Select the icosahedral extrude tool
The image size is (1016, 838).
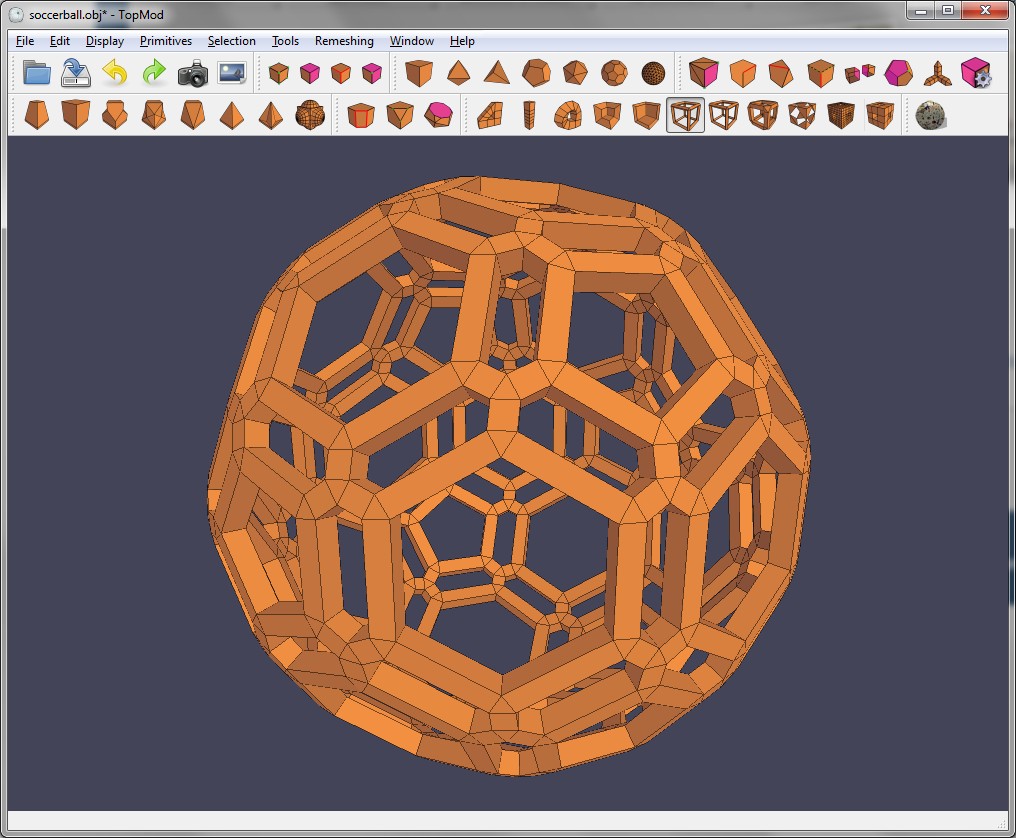click(154, 115)
